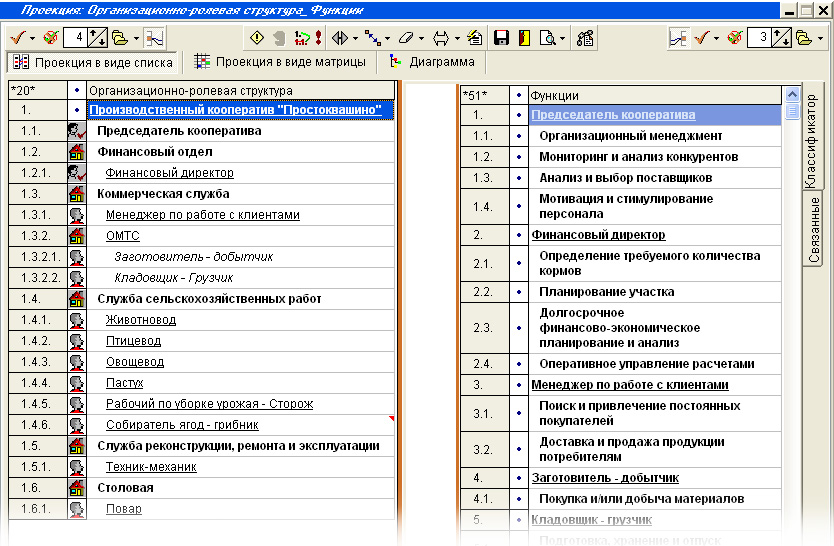This screenshot has width=834, height=546.
Task: Click the blue connector line toolbar icon
Action: pyautogui.click(x=372, y=38)
